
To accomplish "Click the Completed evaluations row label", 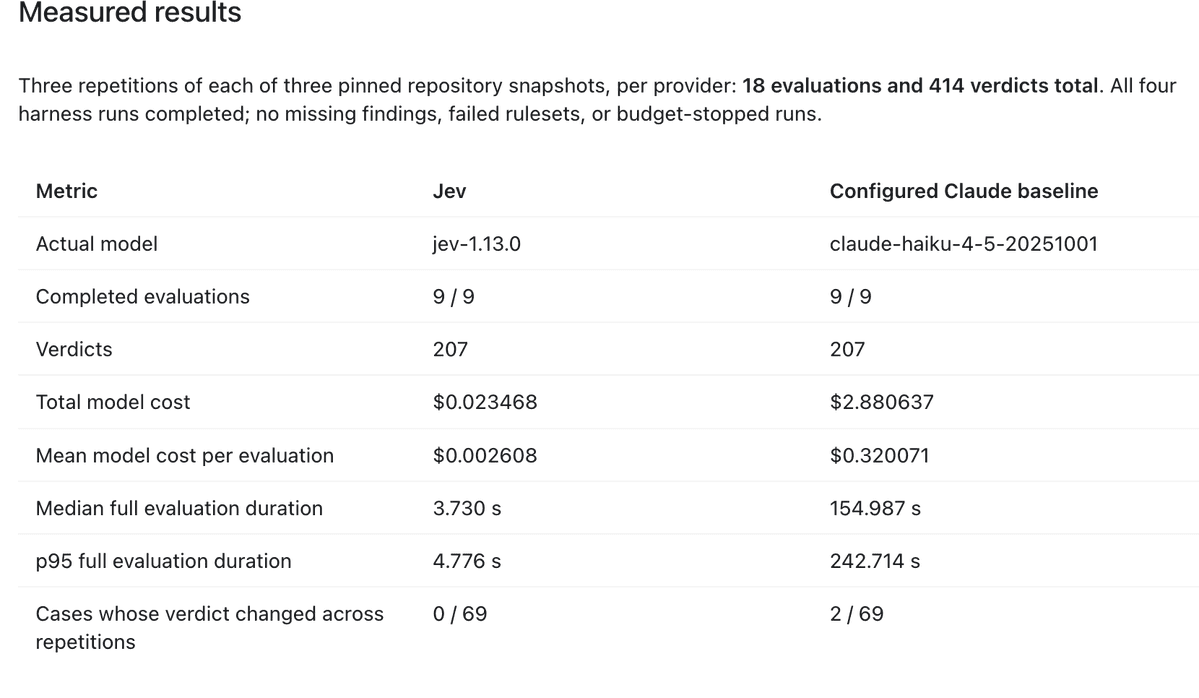I will [x=142, y=297].
